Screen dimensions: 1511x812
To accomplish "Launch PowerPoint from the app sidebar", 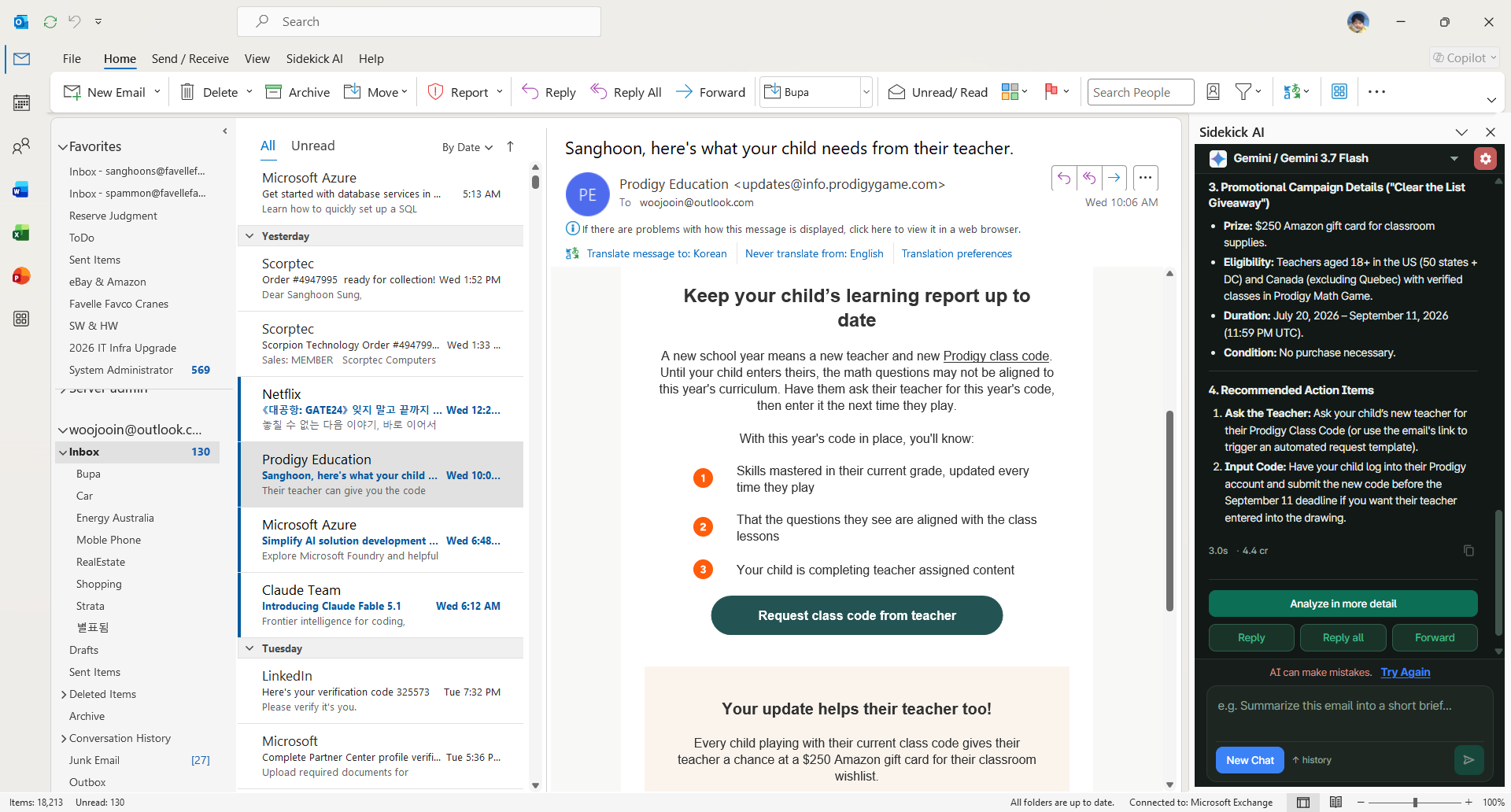I will [x=22, y=276].
